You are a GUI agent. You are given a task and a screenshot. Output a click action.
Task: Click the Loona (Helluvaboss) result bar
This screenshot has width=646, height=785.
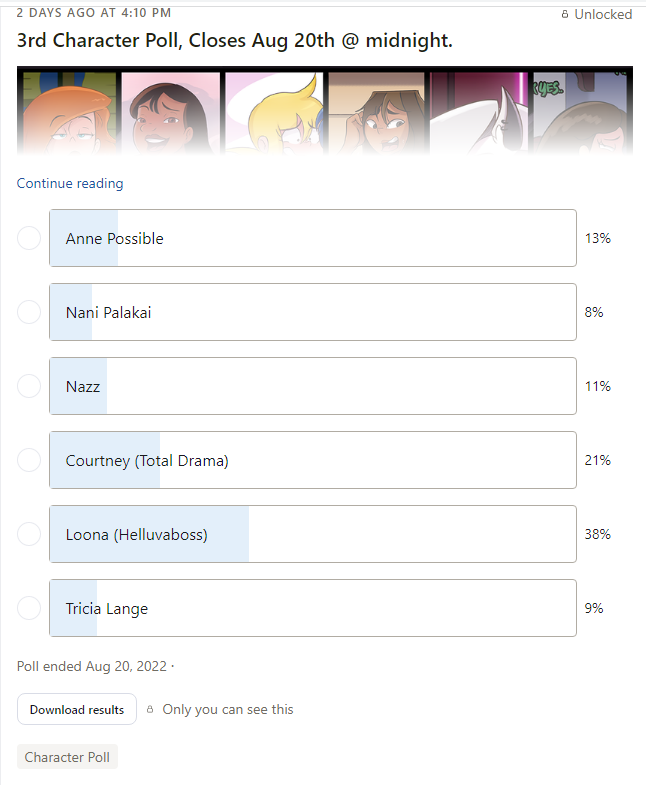pyautogui.click(x=313, y=534)
